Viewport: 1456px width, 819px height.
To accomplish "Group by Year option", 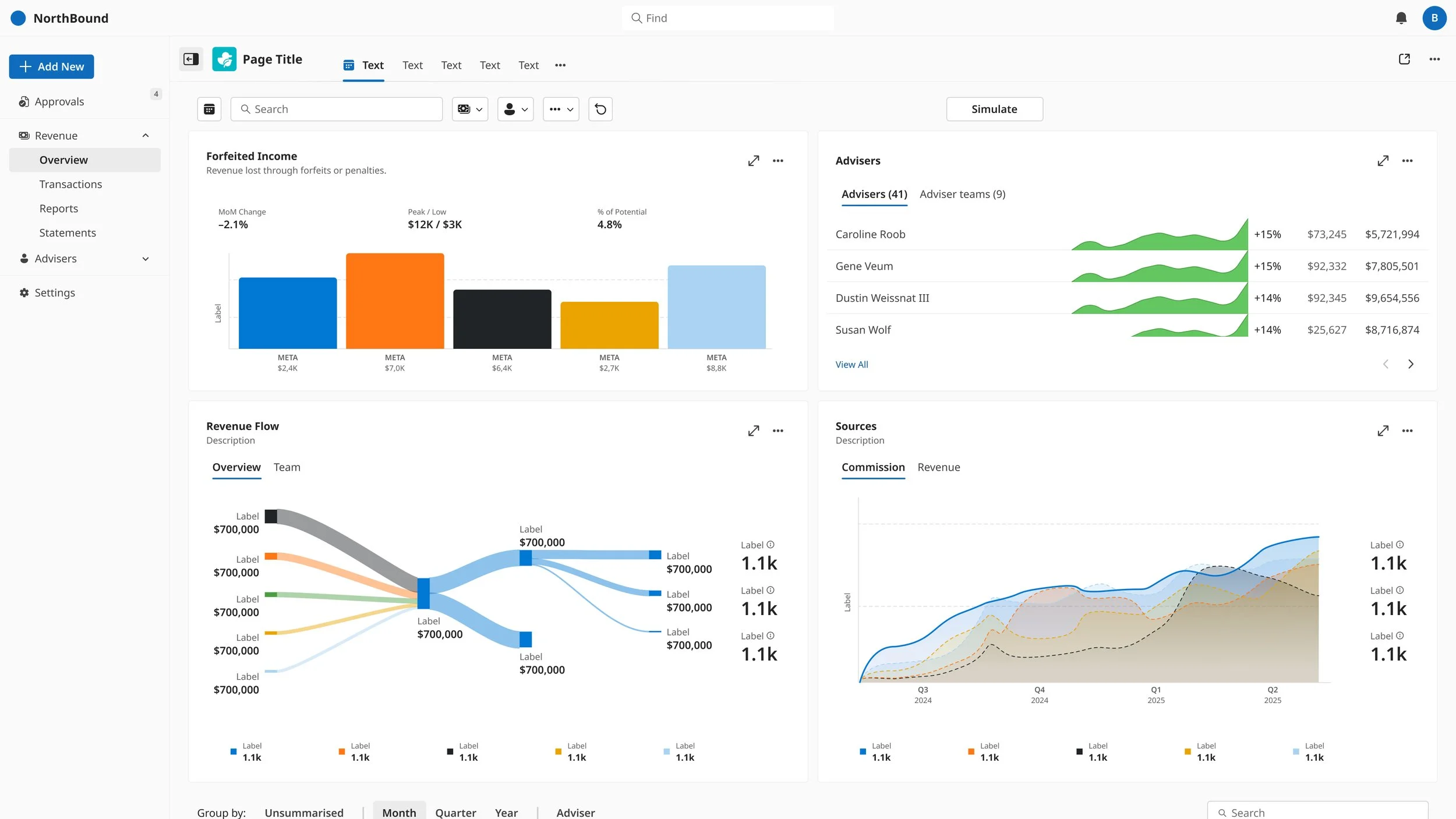I will tap(506, 812).
